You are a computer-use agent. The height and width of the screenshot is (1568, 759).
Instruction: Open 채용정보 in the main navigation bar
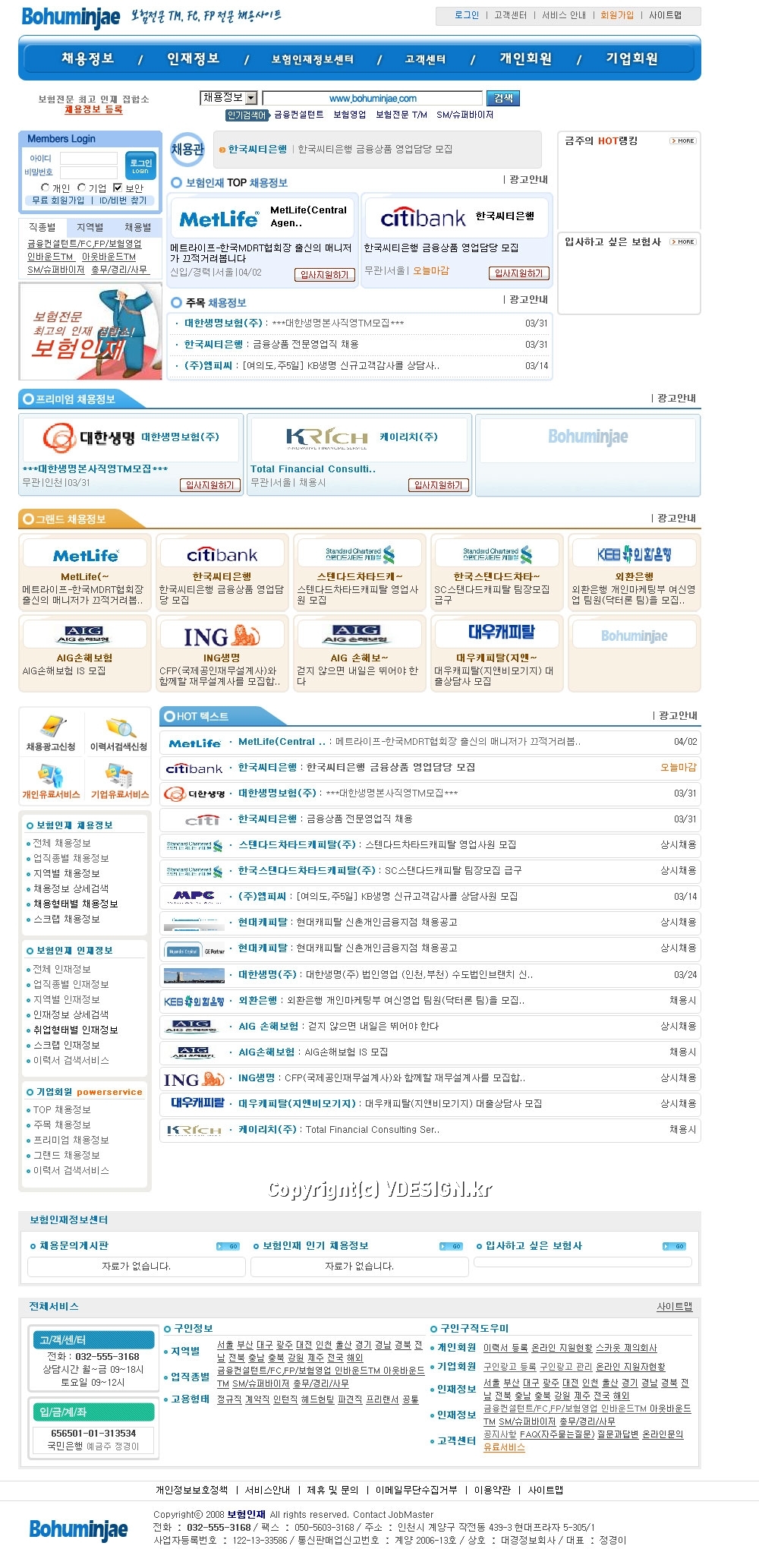(x=88, y=58)
